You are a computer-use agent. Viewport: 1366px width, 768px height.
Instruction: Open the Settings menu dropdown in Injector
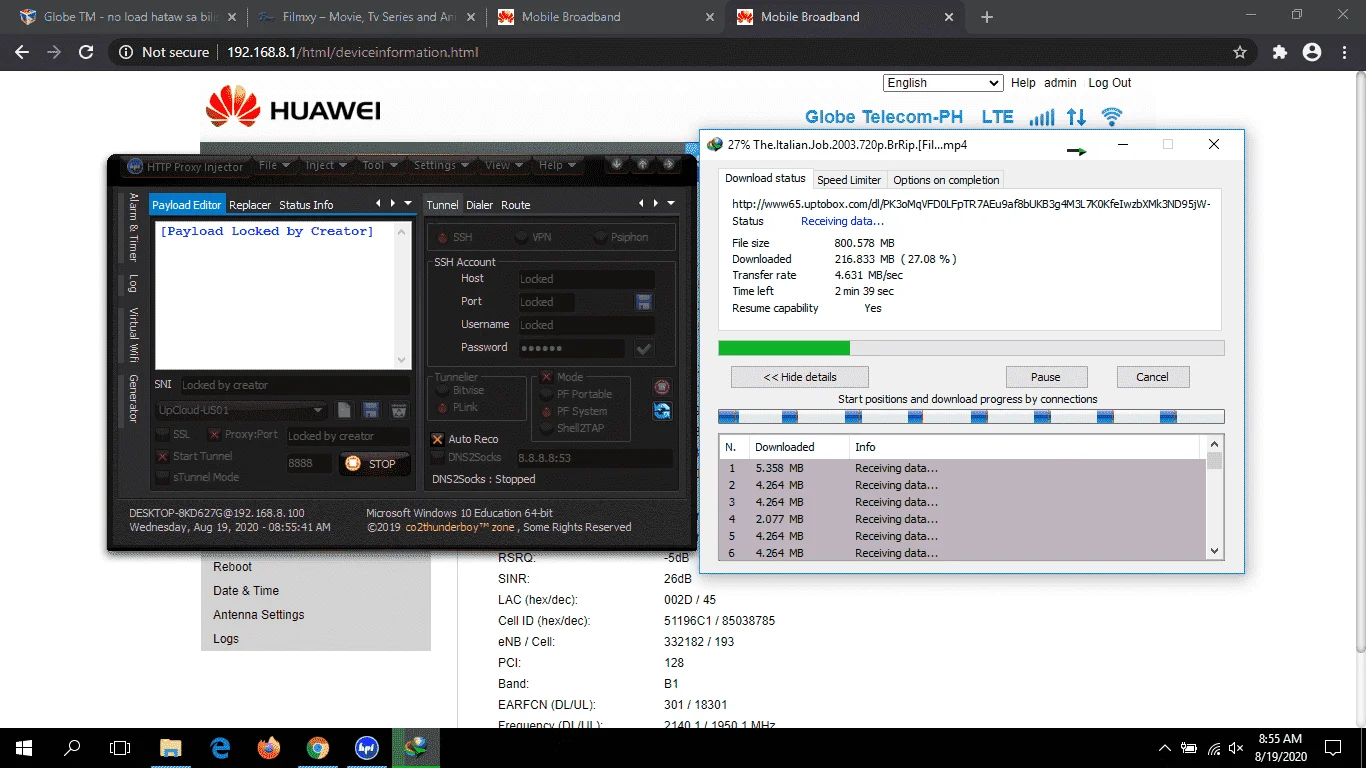(x=441, y=165)
